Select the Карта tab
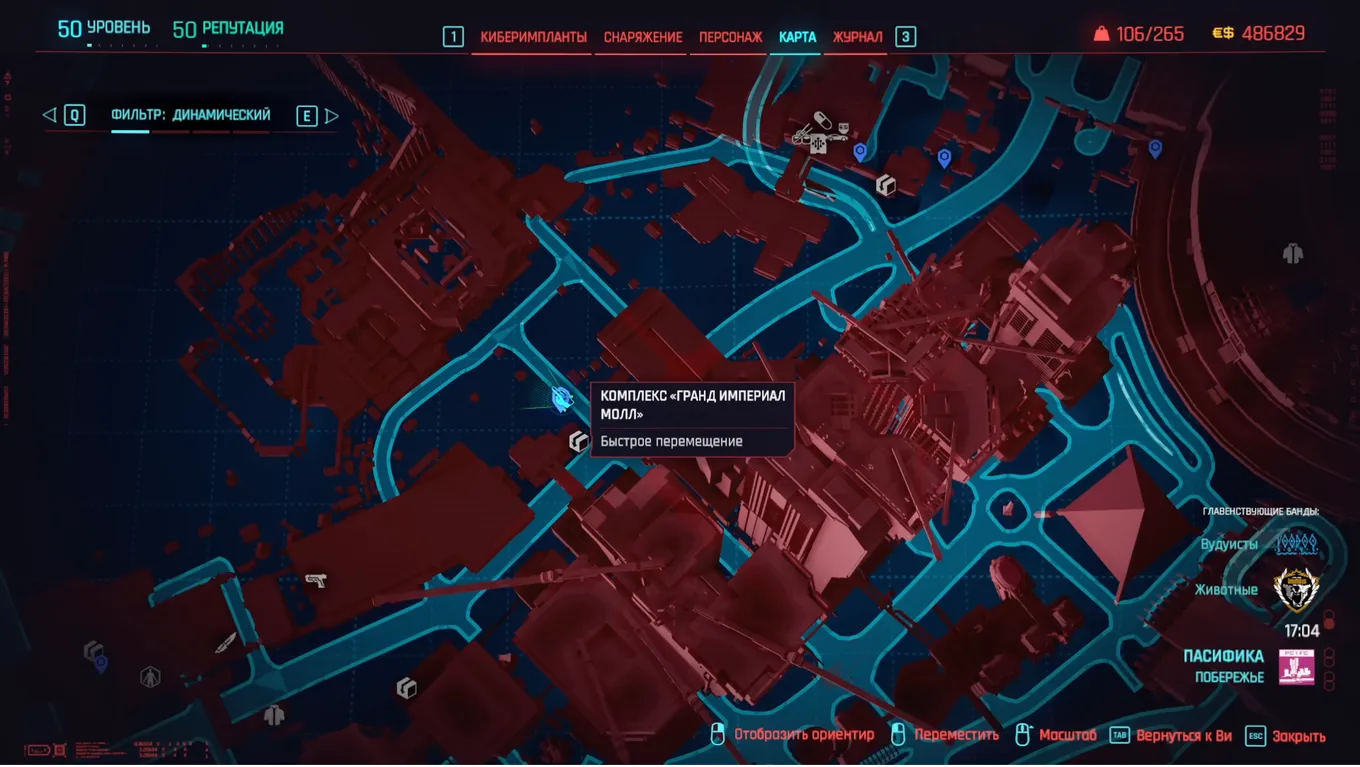This screenshot has height=767, width=1360. (798, 37)
